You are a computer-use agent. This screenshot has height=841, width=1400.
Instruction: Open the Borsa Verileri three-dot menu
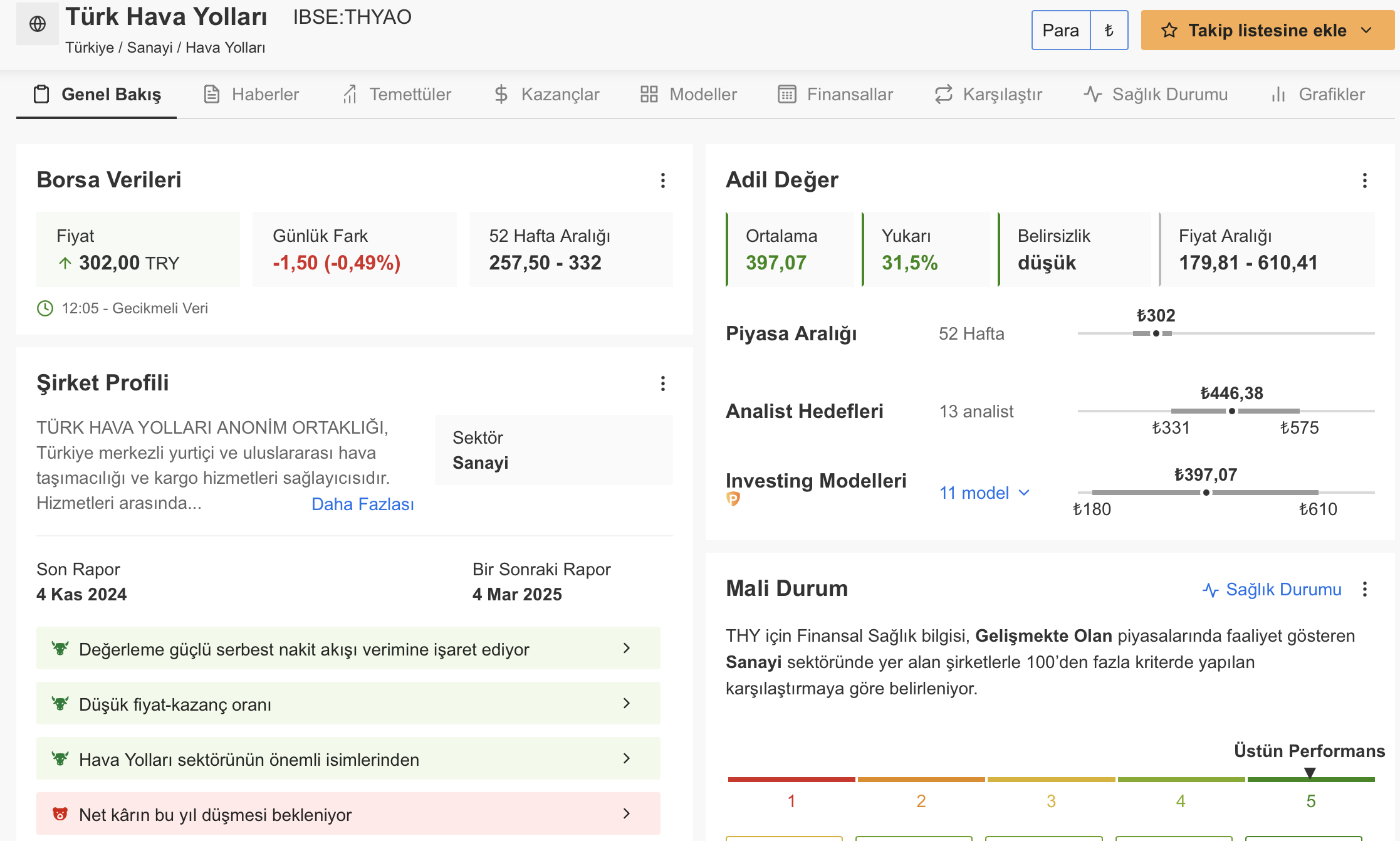663,180
